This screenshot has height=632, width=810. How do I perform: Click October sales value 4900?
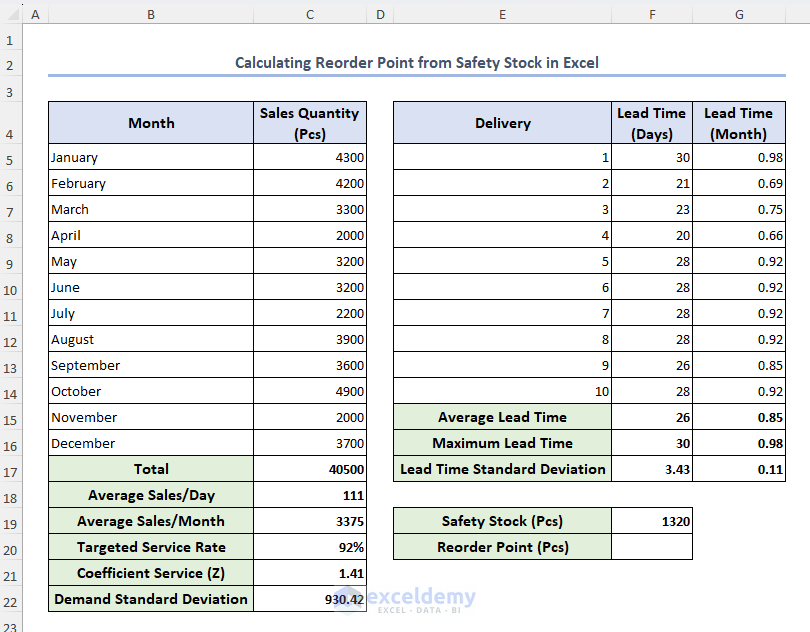click(310, 391)
